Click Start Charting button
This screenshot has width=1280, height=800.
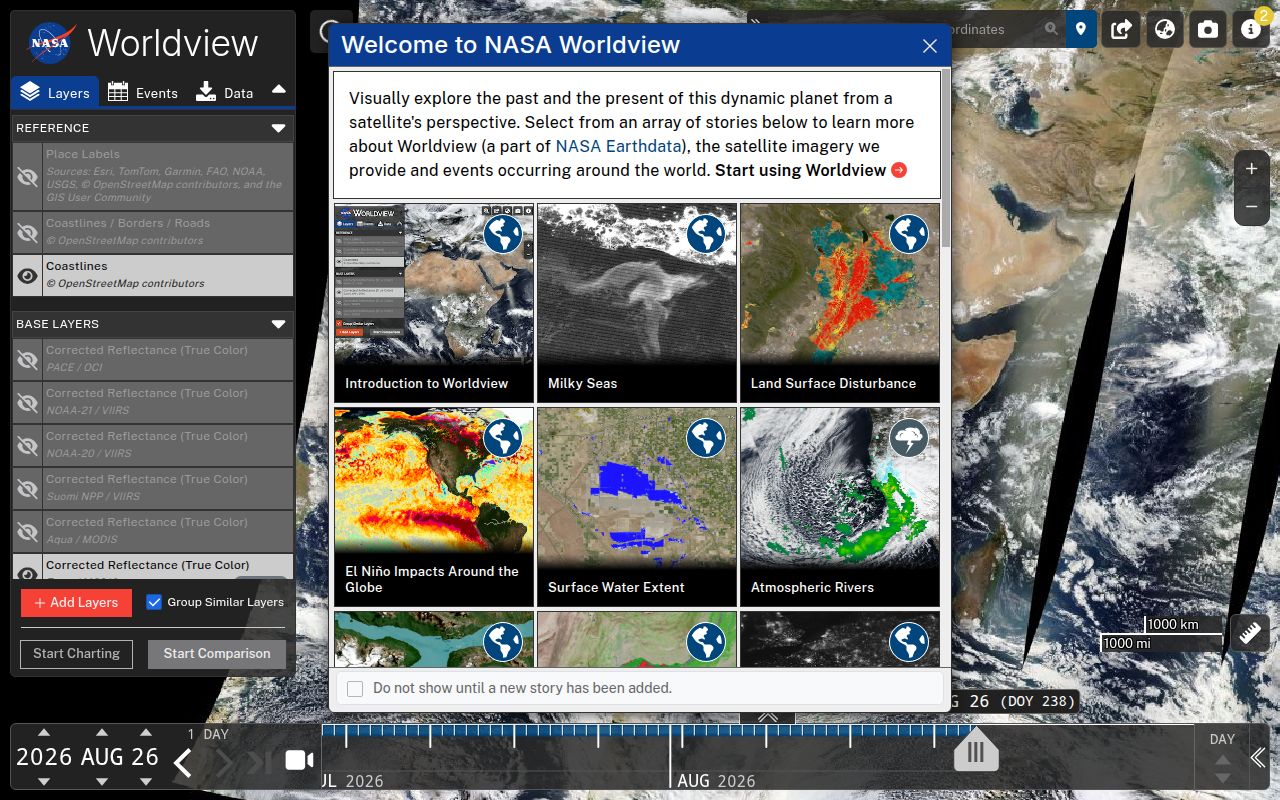(x=76, y=653)
